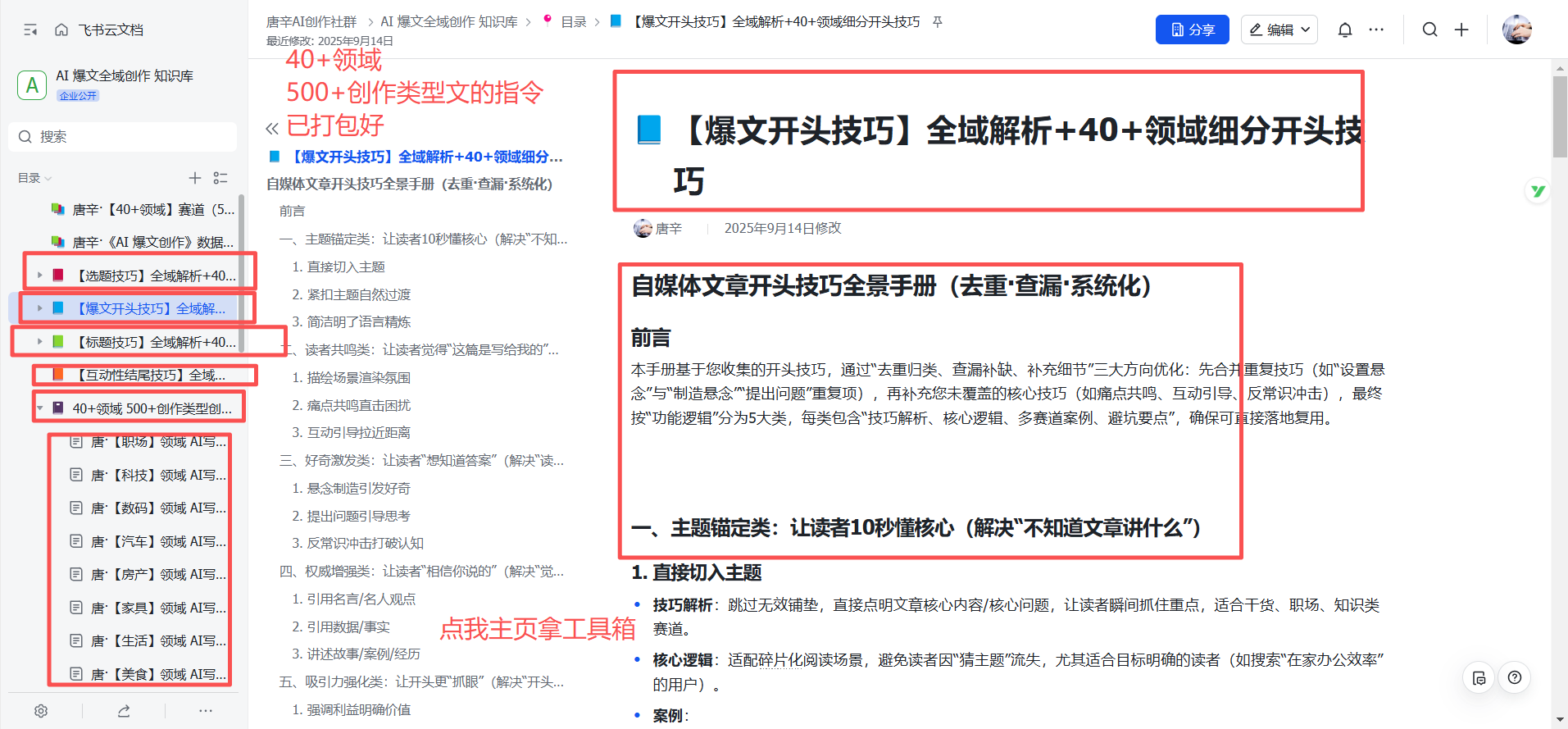Add new page with directory plus icon
1568x729 pixels.
pyautogui.click(x=194, y=178)
